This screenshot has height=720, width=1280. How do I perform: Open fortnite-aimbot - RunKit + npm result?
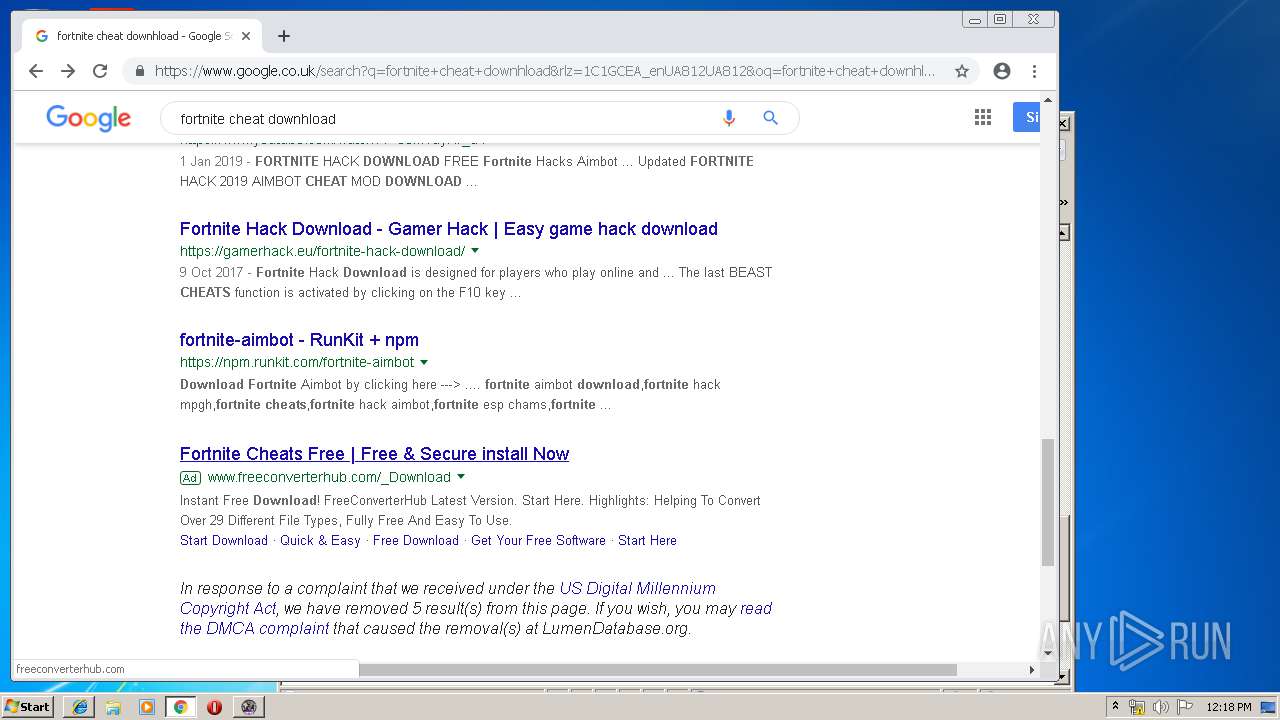click(x=299, y=340)
